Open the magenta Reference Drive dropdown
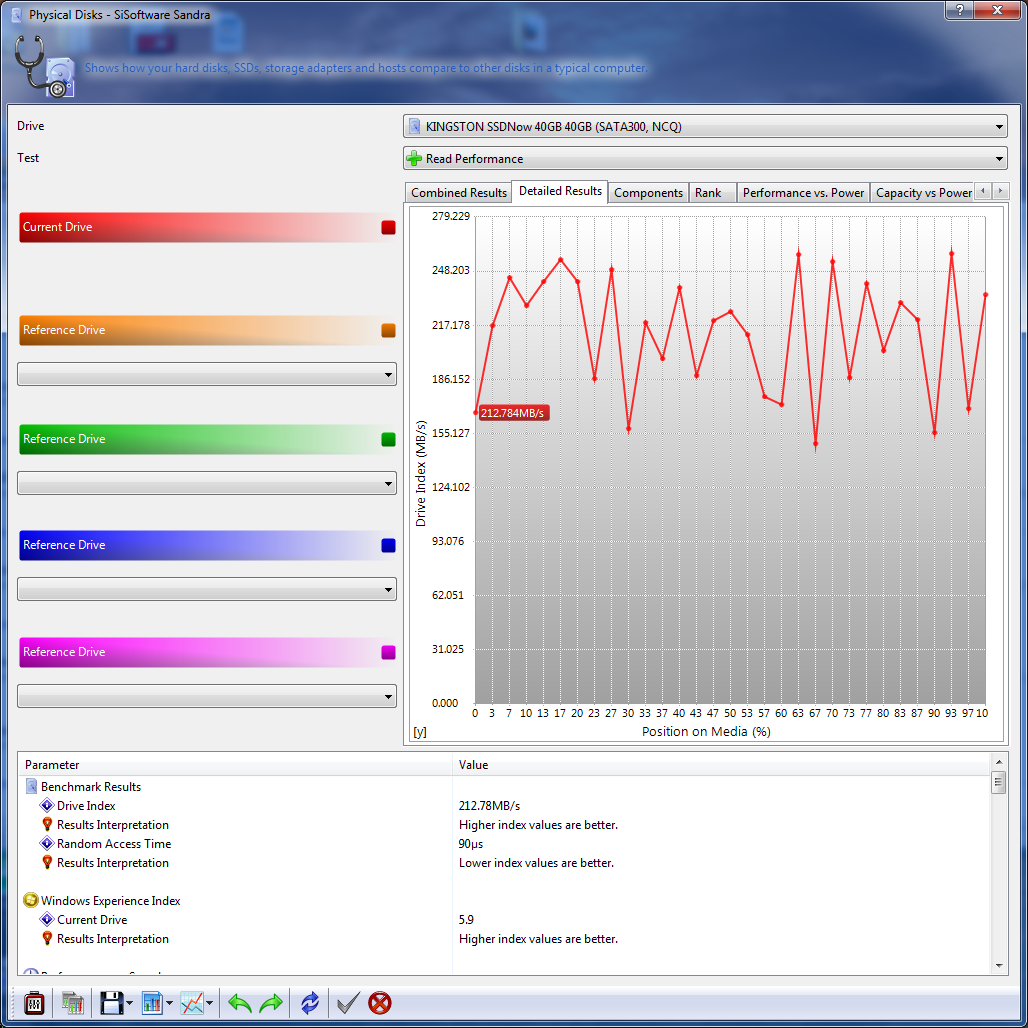 point(207,696)
